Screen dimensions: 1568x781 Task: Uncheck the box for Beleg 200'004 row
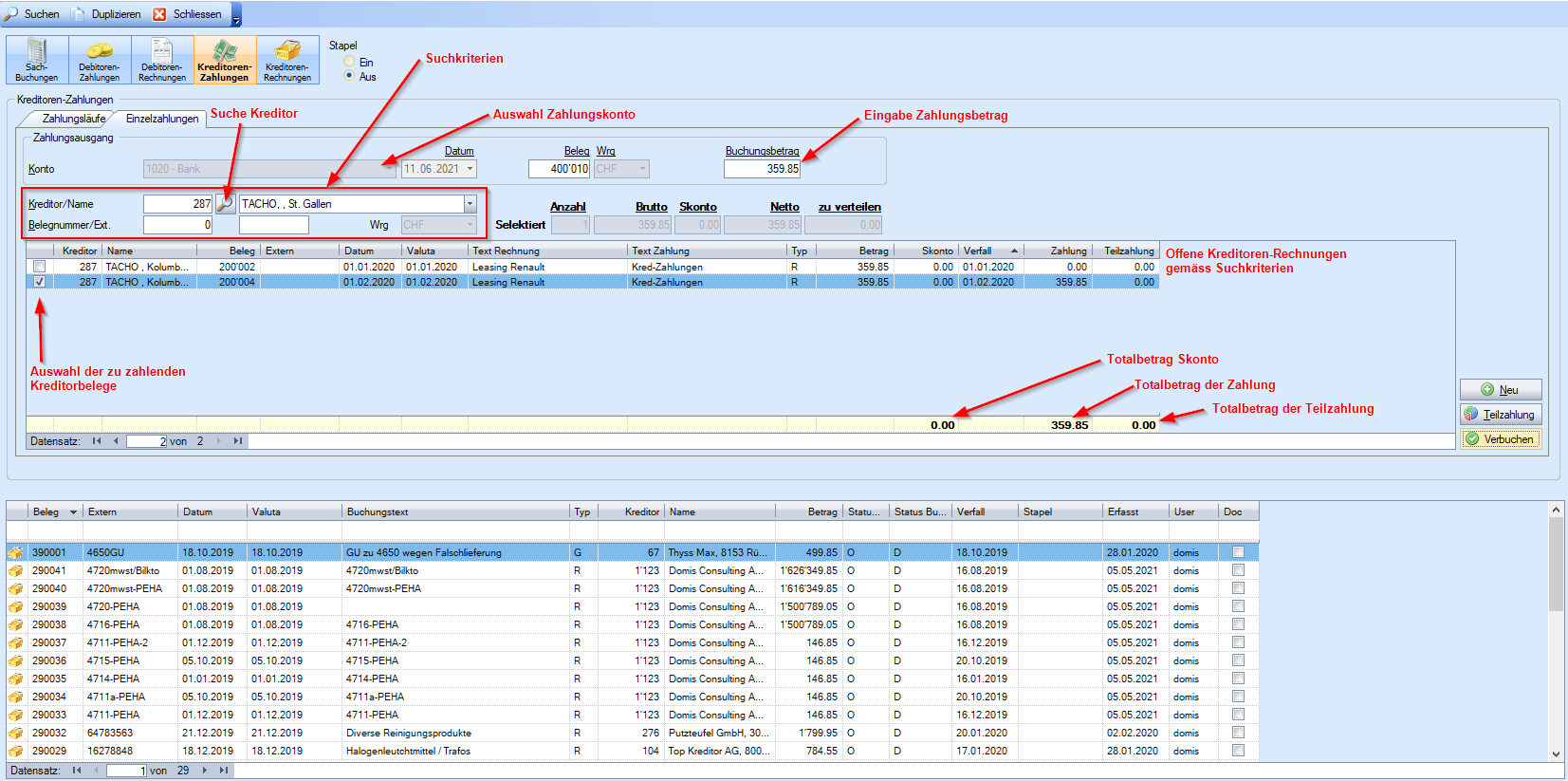(39, 282)
